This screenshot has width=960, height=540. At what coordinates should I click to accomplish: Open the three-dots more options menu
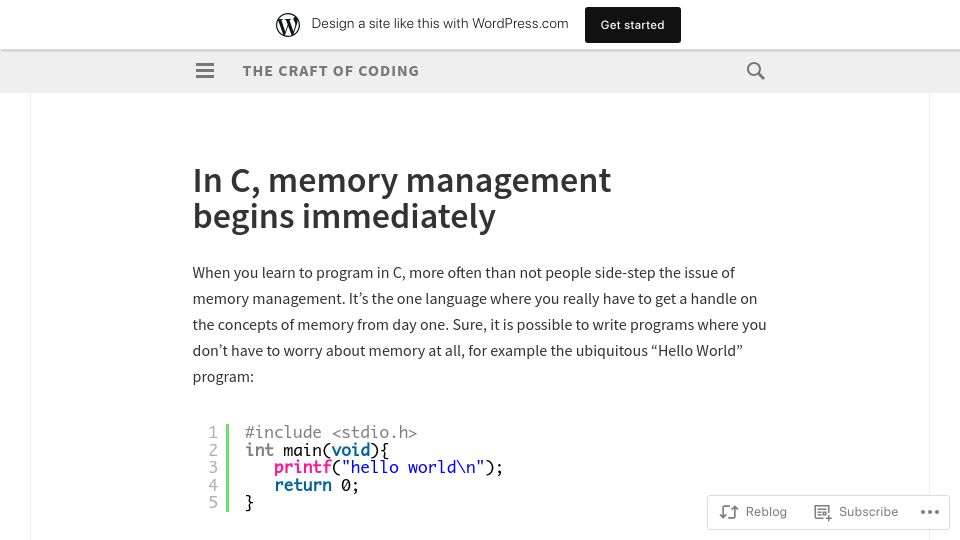coord(929,512)
